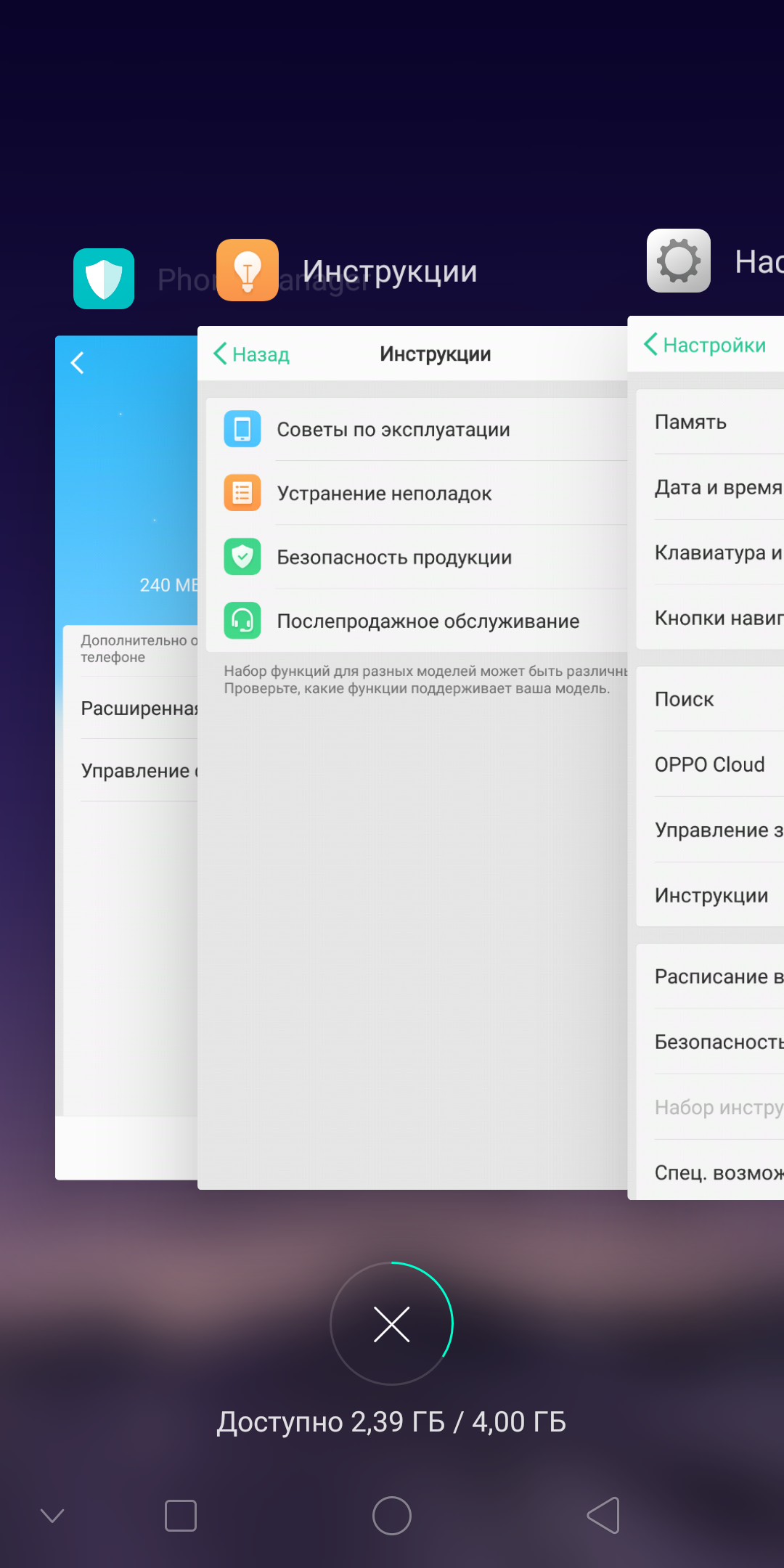Tap the Phone Manager shield app icon
784x1568 pixels.
pyautogui.click(x=104, y=279)
